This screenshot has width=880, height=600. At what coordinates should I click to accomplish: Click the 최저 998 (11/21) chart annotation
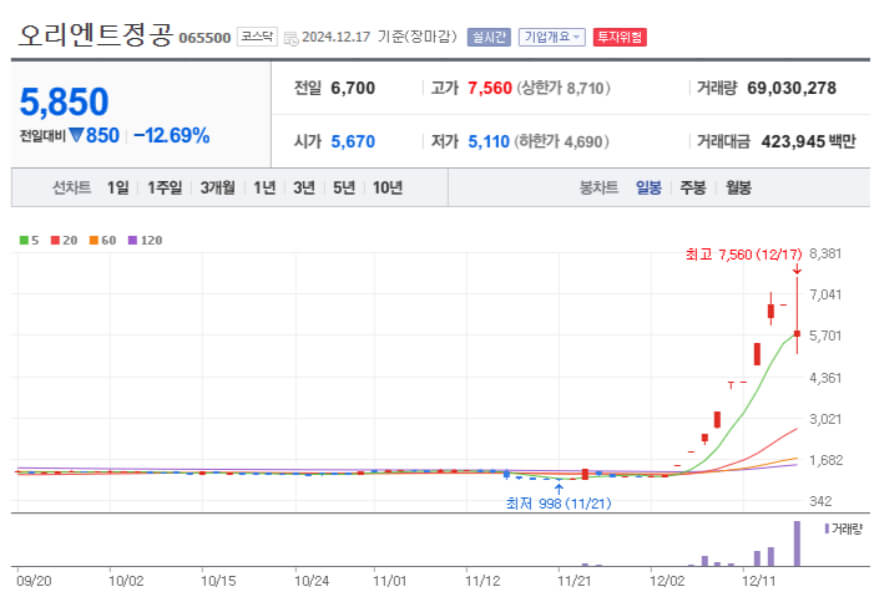click(558, 503)
